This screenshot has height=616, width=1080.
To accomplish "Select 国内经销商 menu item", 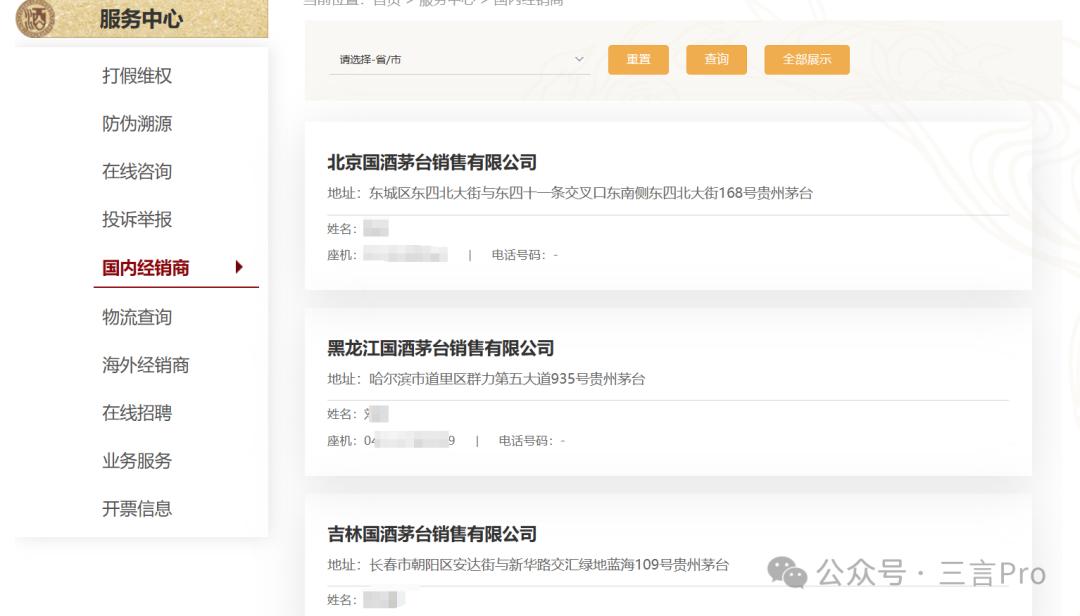I will [x=145, y=267].
